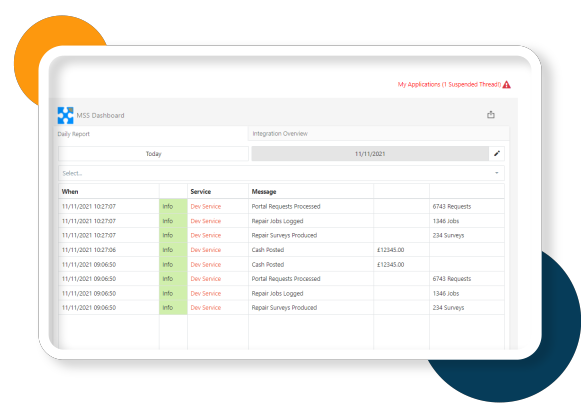The width and height of the screenshot is (581, 414).
Task: Open Dev Service link in first row
Action: pyautogui.click(x=206, y=206)
